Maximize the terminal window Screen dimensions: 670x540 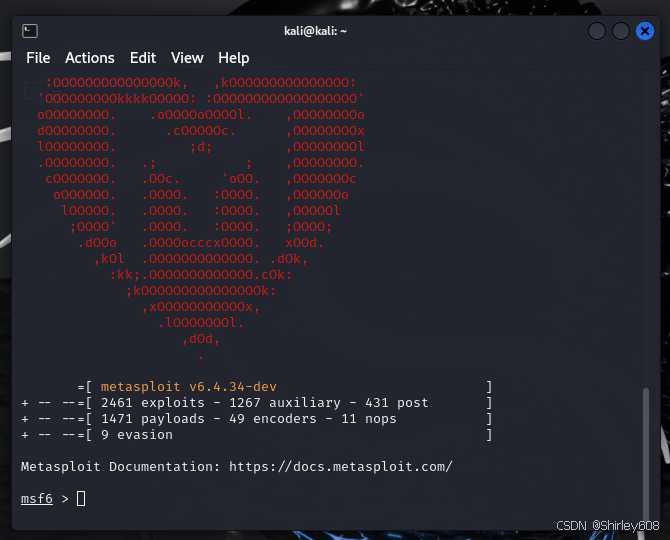pyautogui.click(x=620, y=31)
